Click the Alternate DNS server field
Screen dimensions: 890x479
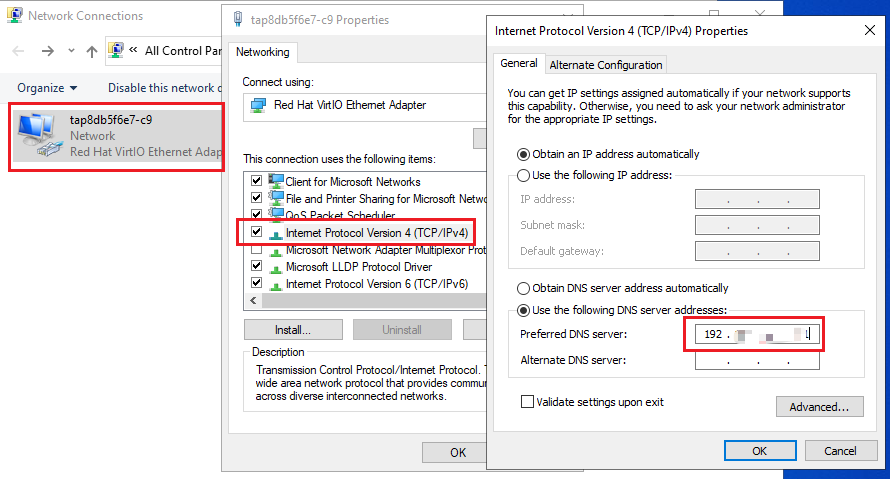757,360
